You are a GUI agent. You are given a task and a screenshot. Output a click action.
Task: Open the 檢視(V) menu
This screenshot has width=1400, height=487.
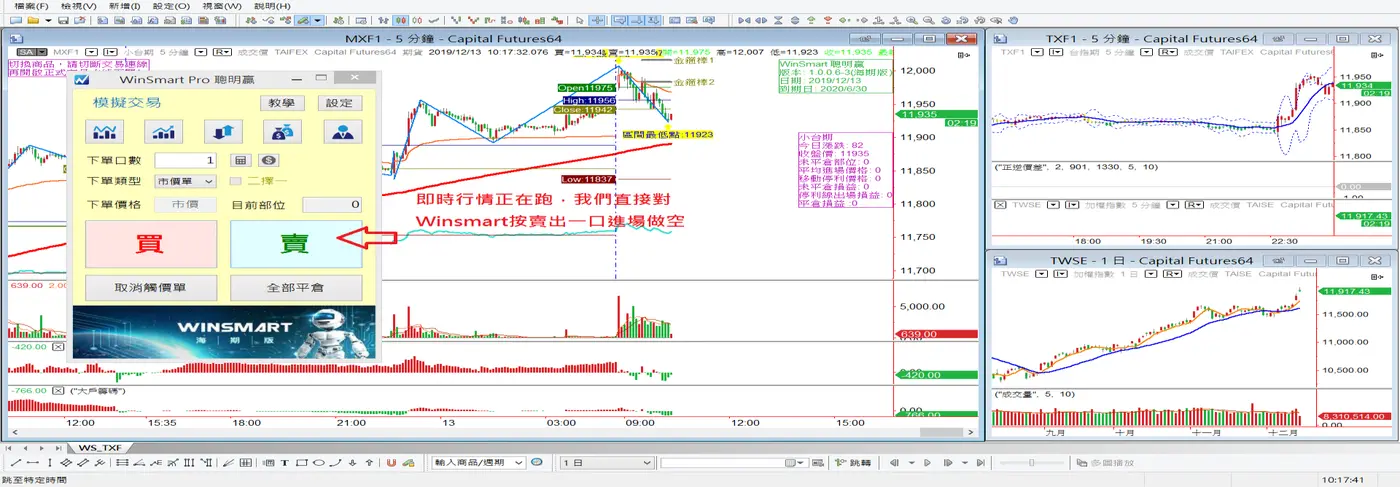point(77,6)
